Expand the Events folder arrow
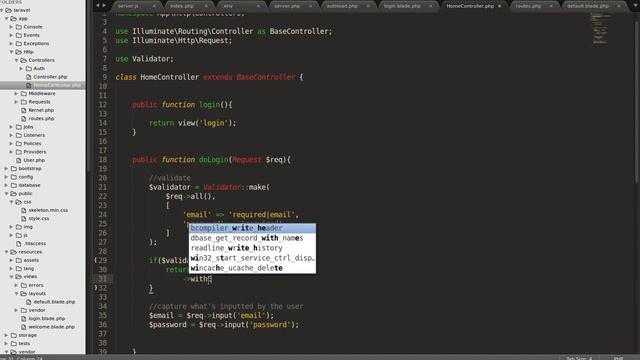 tap(11, 35)
